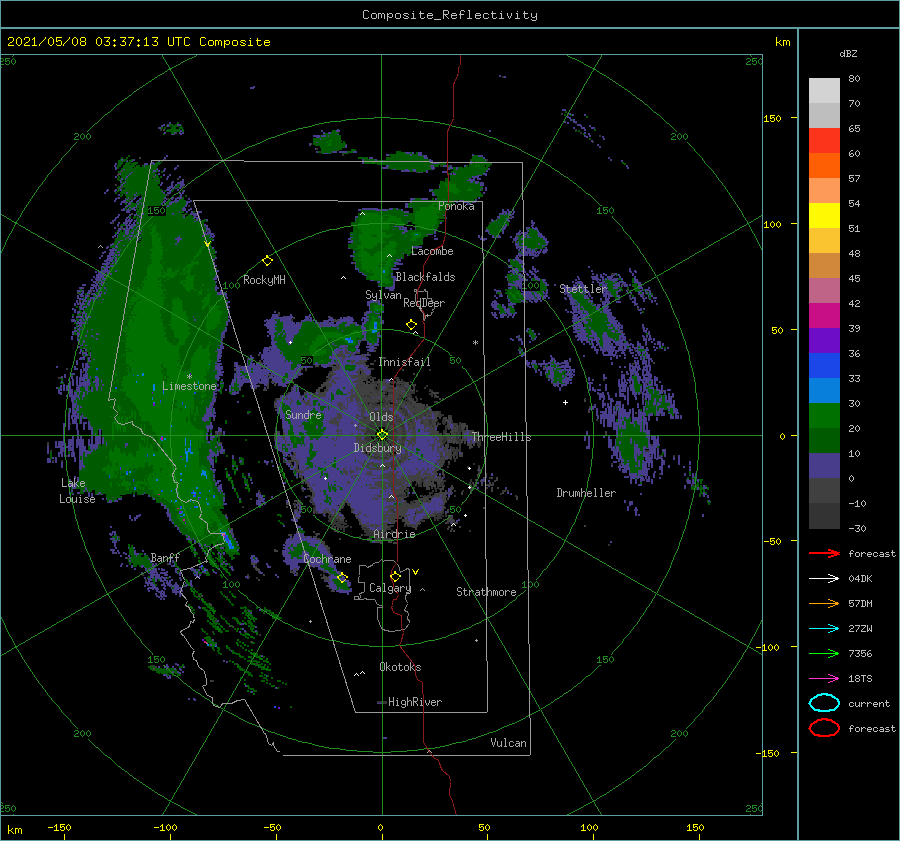Click the ThreeHills label
Screen dimensions: 900x841
pos(502,437)
